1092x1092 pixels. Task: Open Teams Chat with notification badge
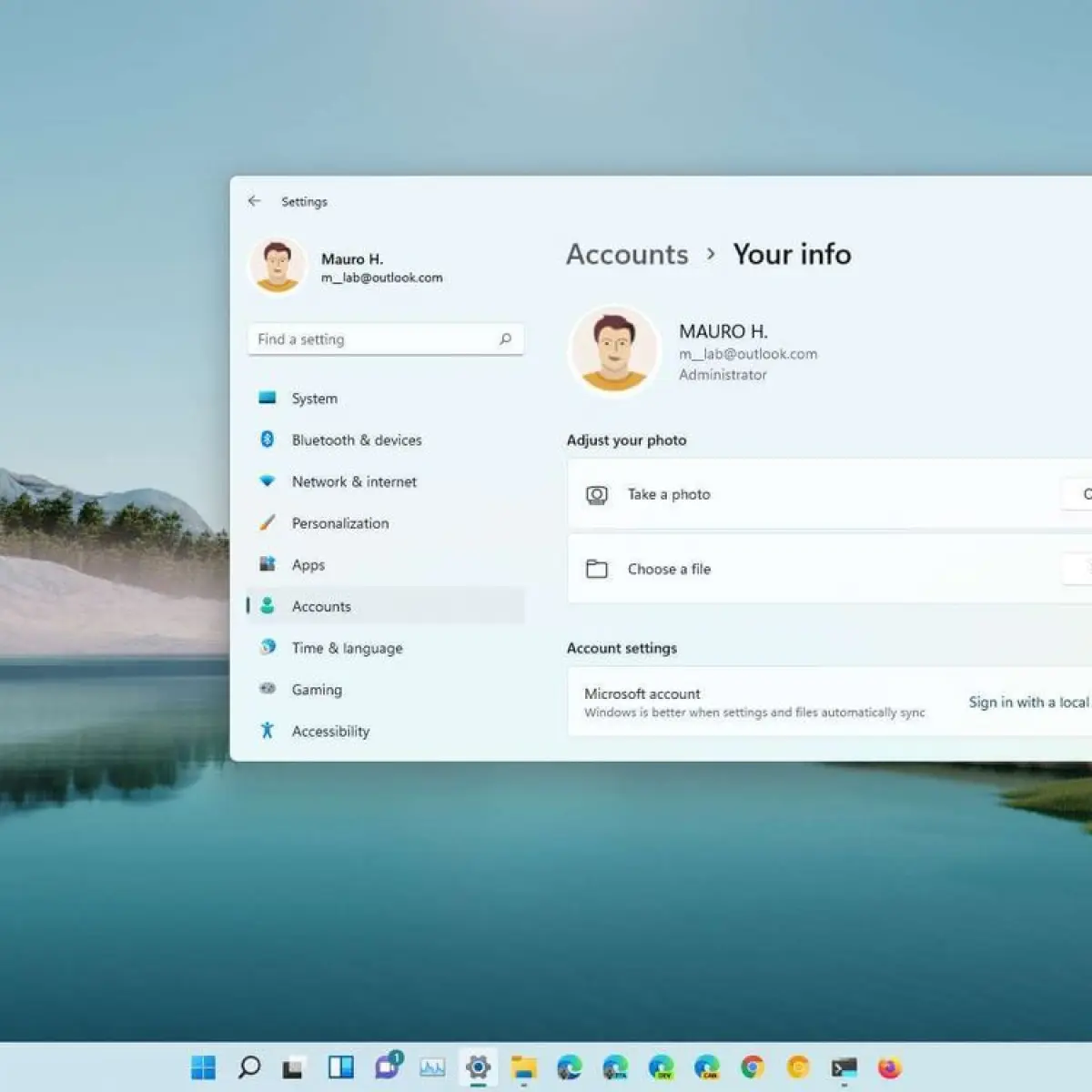(x=389, y=1065)
